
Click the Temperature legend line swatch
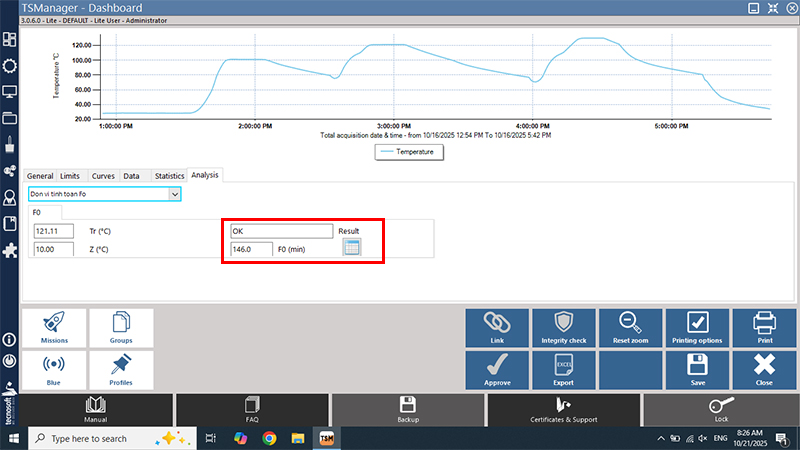(386, 152)
